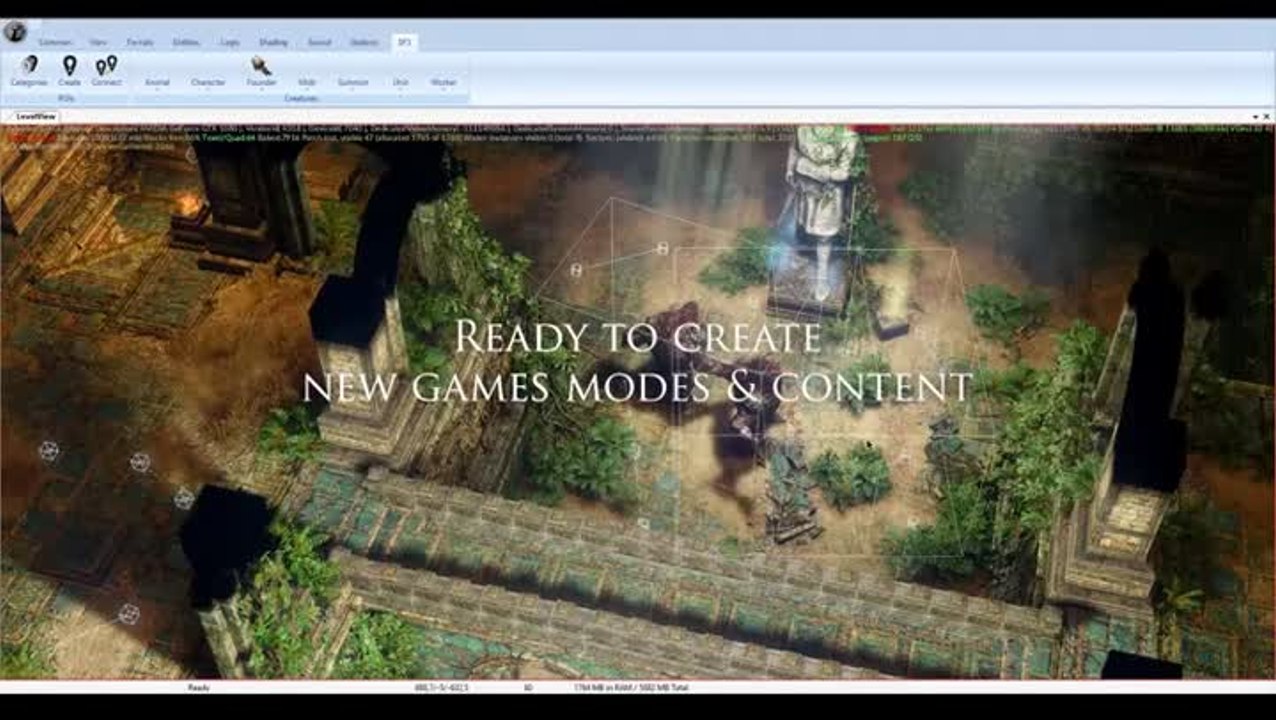Viewport: 1276px width, 720px height.
Task: Switch to the Shading ribbon tab
Action: pos(273,43)
